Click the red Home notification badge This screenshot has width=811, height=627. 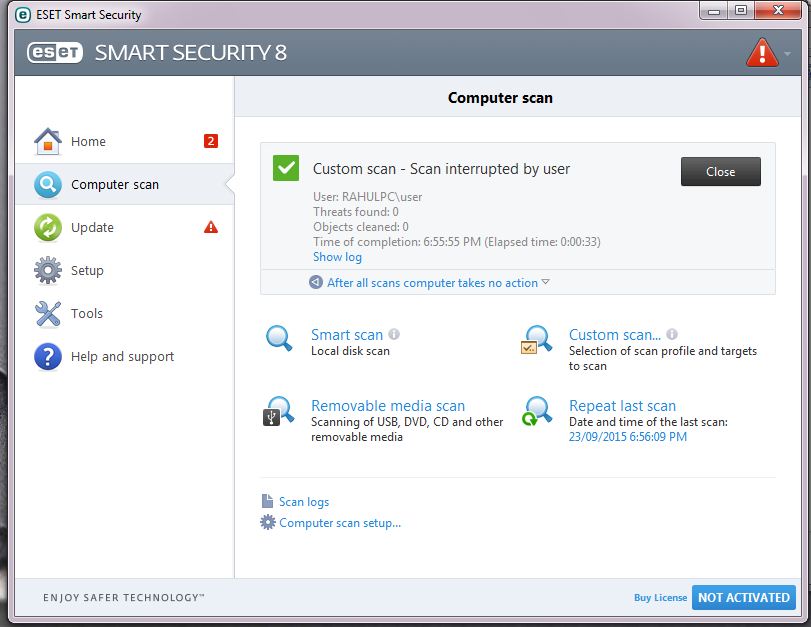[x=210, y=141]
